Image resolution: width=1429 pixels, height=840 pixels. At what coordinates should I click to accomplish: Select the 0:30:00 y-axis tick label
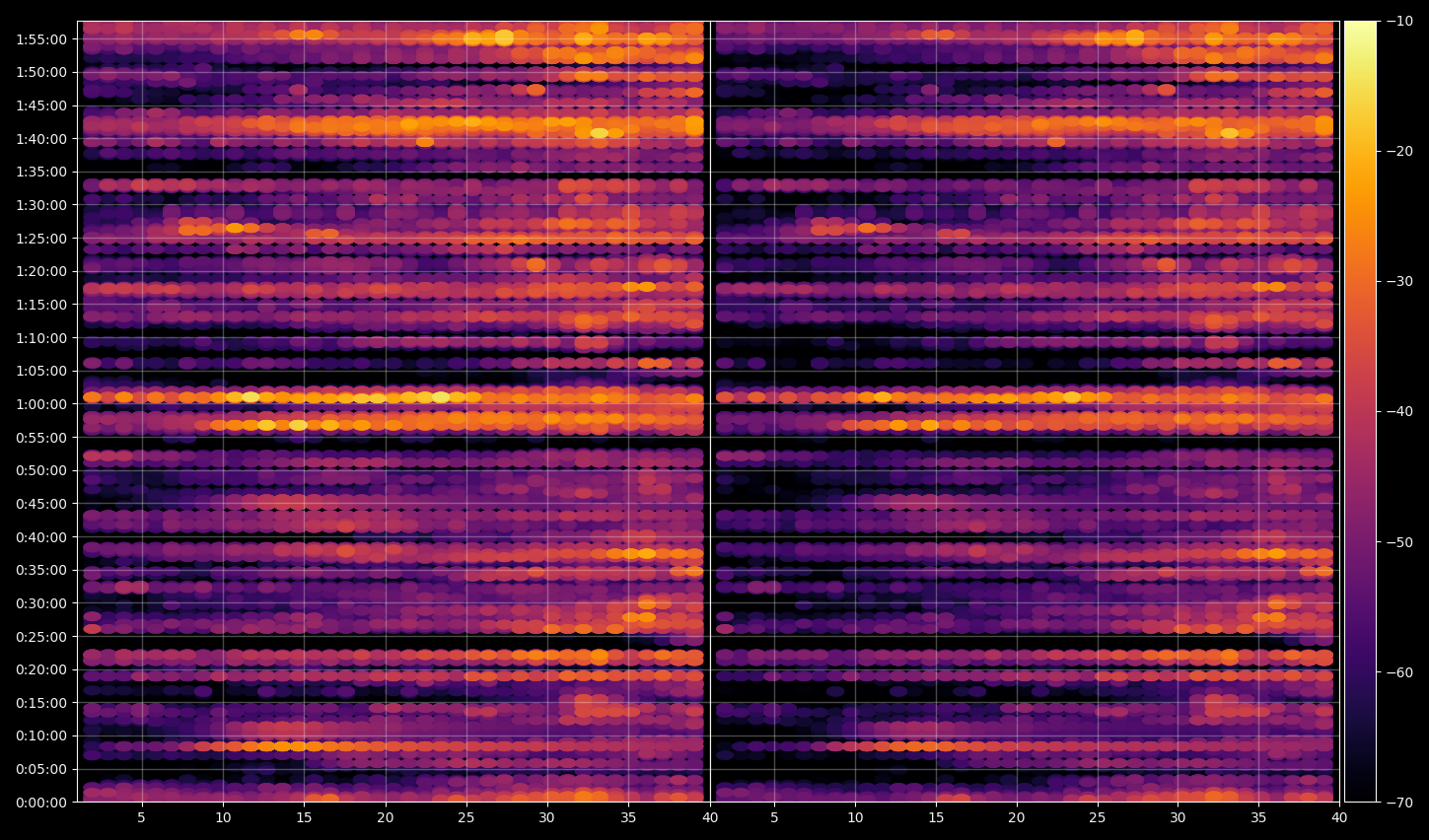[x=41, y=603]
